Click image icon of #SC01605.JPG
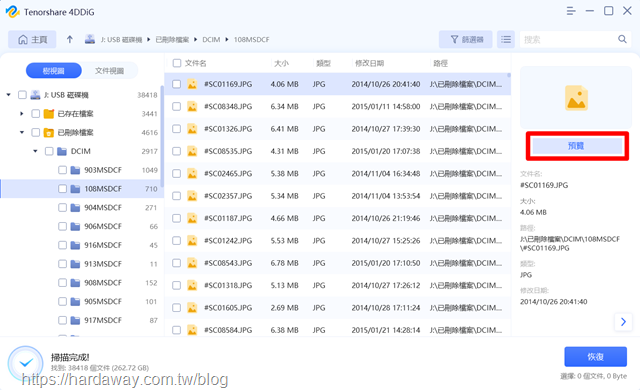This screenshot has height=390, width=640. point(192,308)
